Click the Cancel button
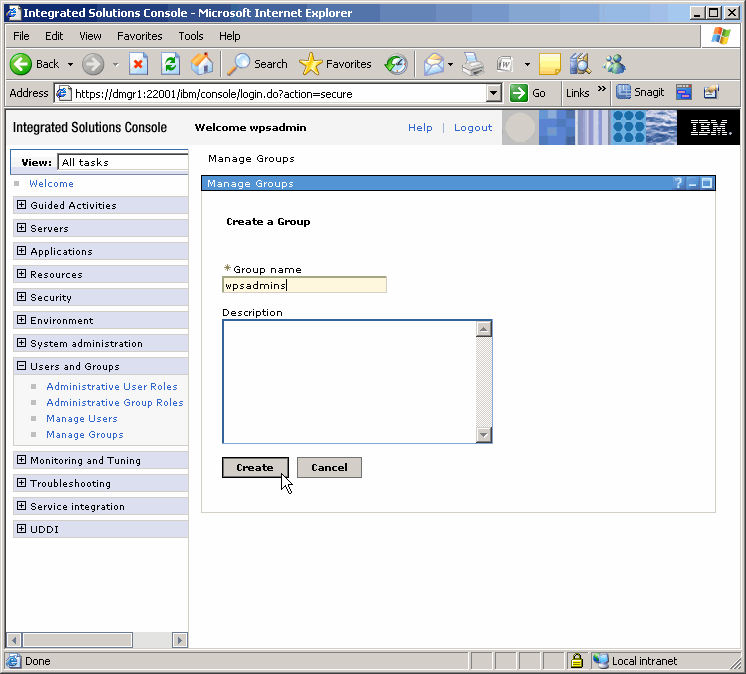The image size is (746, 674). [x=329, y=468]
